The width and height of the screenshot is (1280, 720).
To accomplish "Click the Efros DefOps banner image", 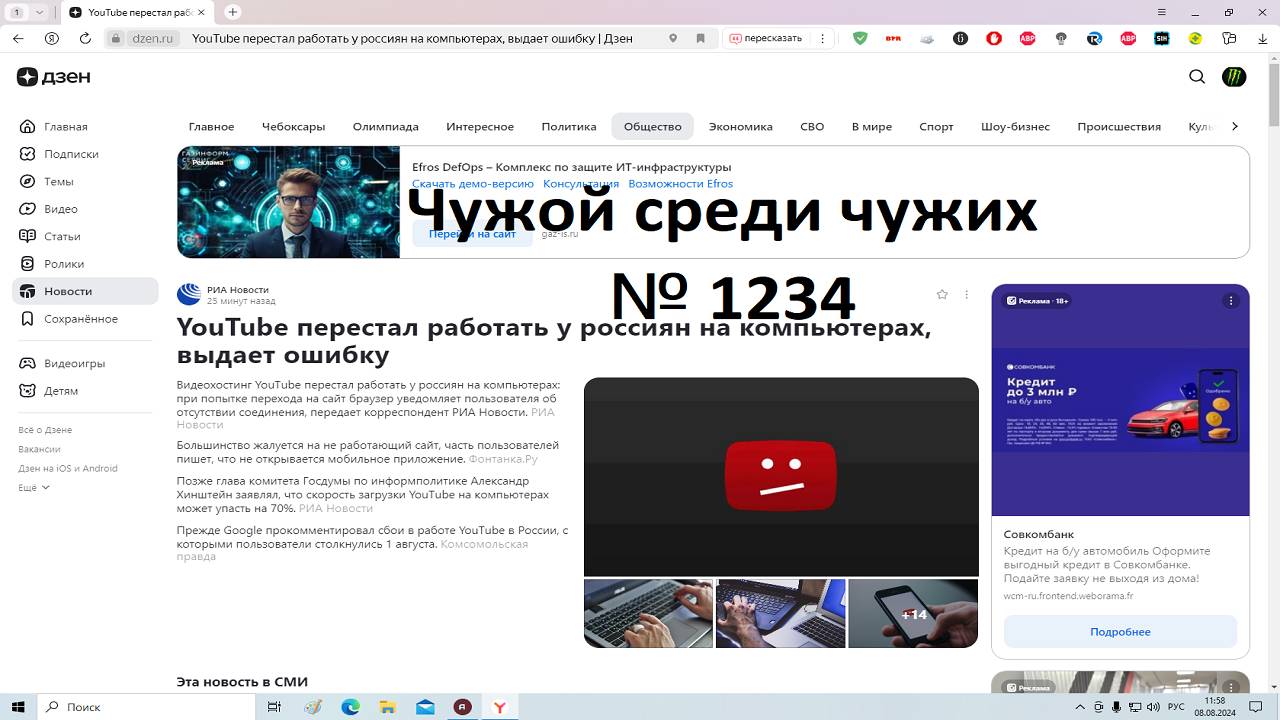I will click(289, 202).
